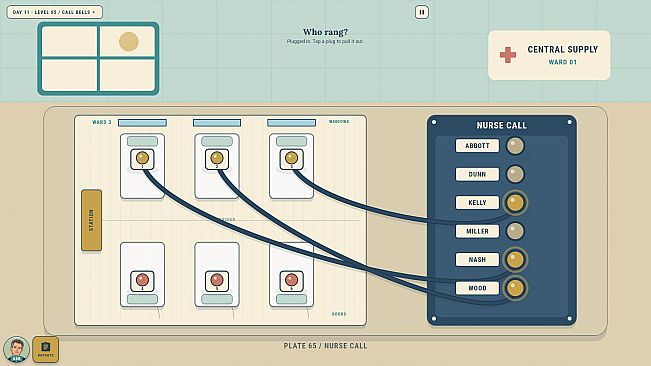Screen dimensions: 651x366
Task: Open the player avatar portrait
Action: click(x=17, y=349)
